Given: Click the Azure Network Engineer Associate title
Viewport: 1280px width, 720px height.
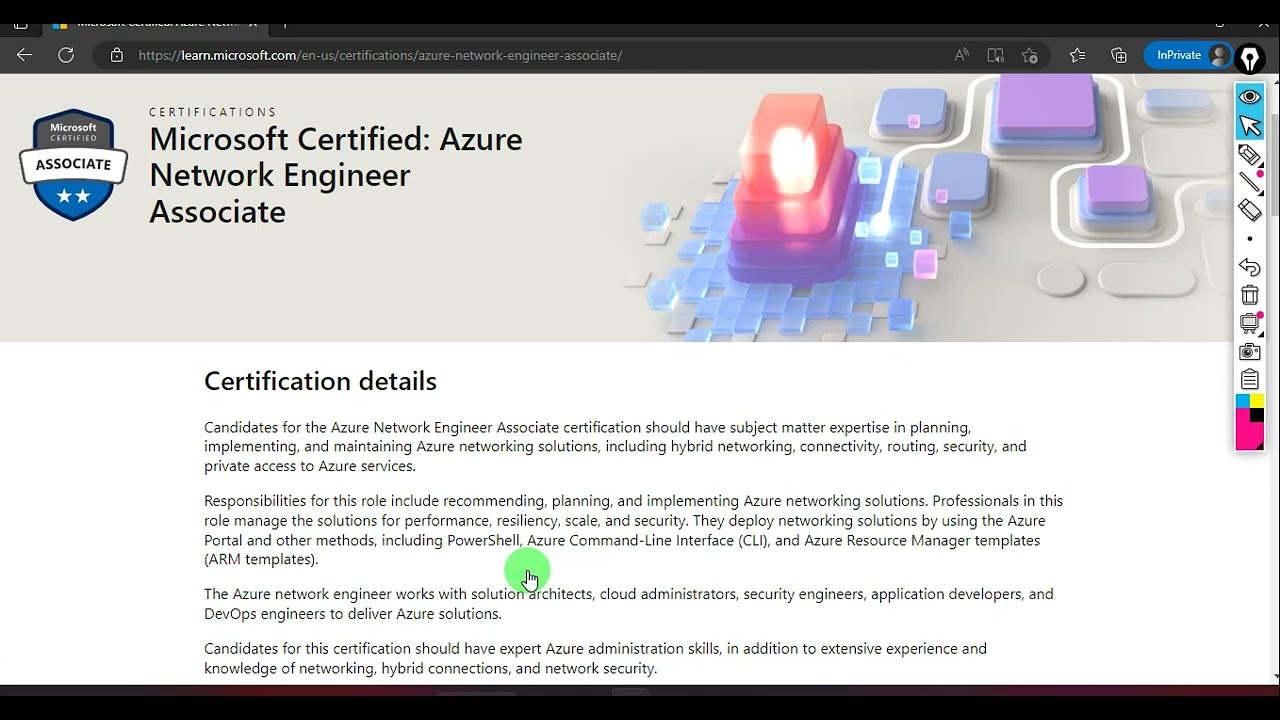Looking at the screenshot, I should [336, 175].
